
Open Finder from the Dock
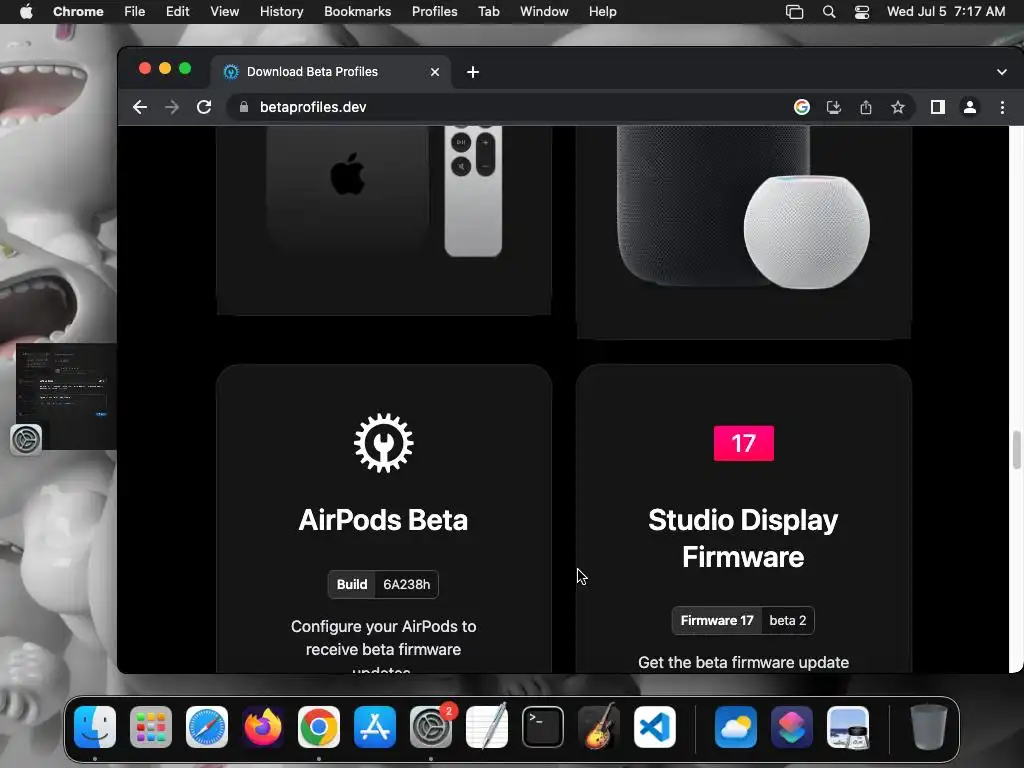click(x=95, y=727)
